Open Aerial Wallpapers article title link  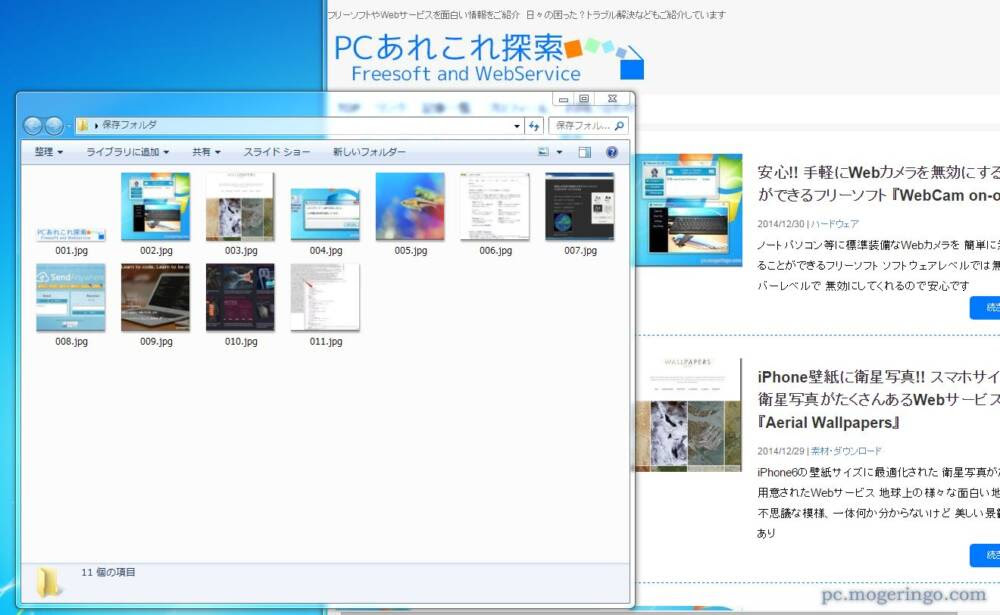[x=878, y=399]
